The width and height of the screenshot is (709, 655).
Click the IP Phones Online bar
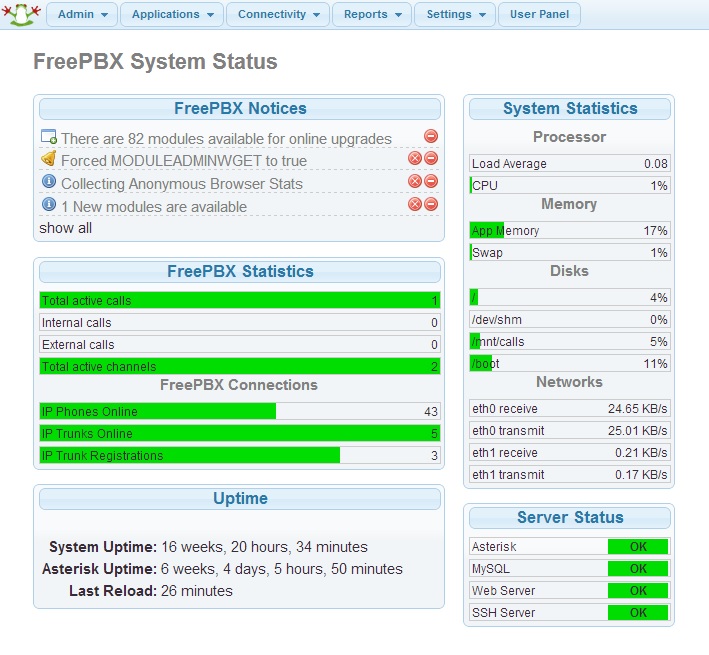240,411
